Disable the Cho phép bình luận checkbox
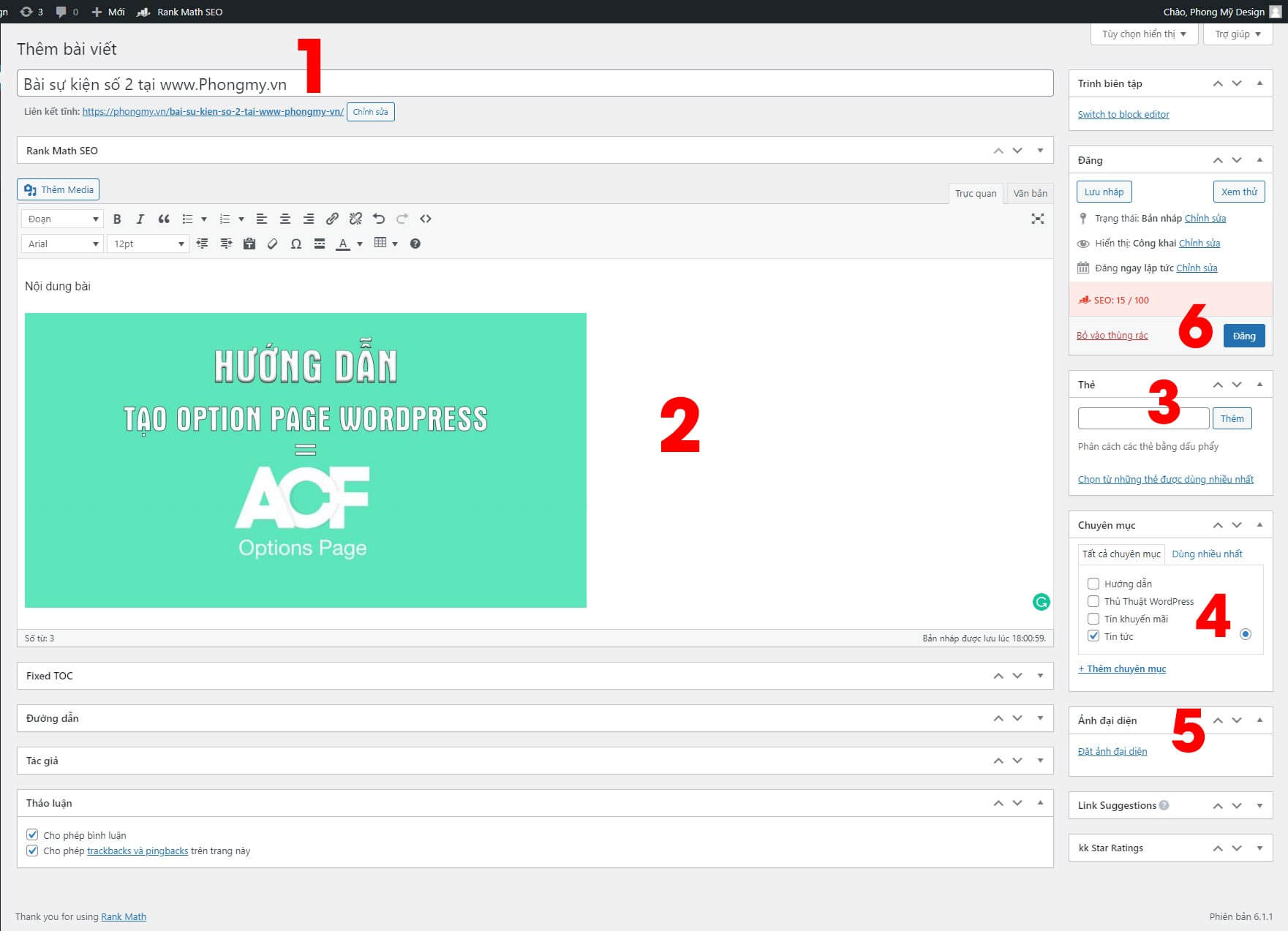The width and height of the screenshot is (1288, 931). 32,834
